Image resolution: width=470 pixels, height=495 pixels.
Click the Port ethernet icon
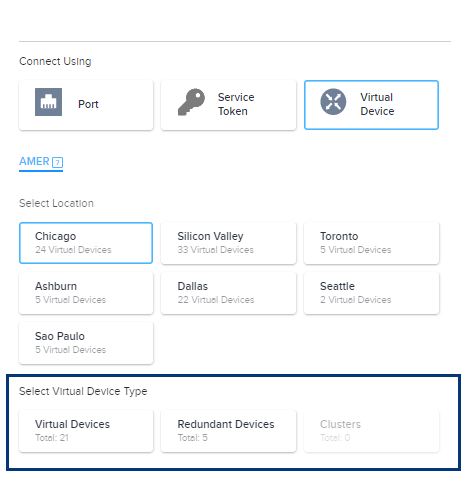48,102
